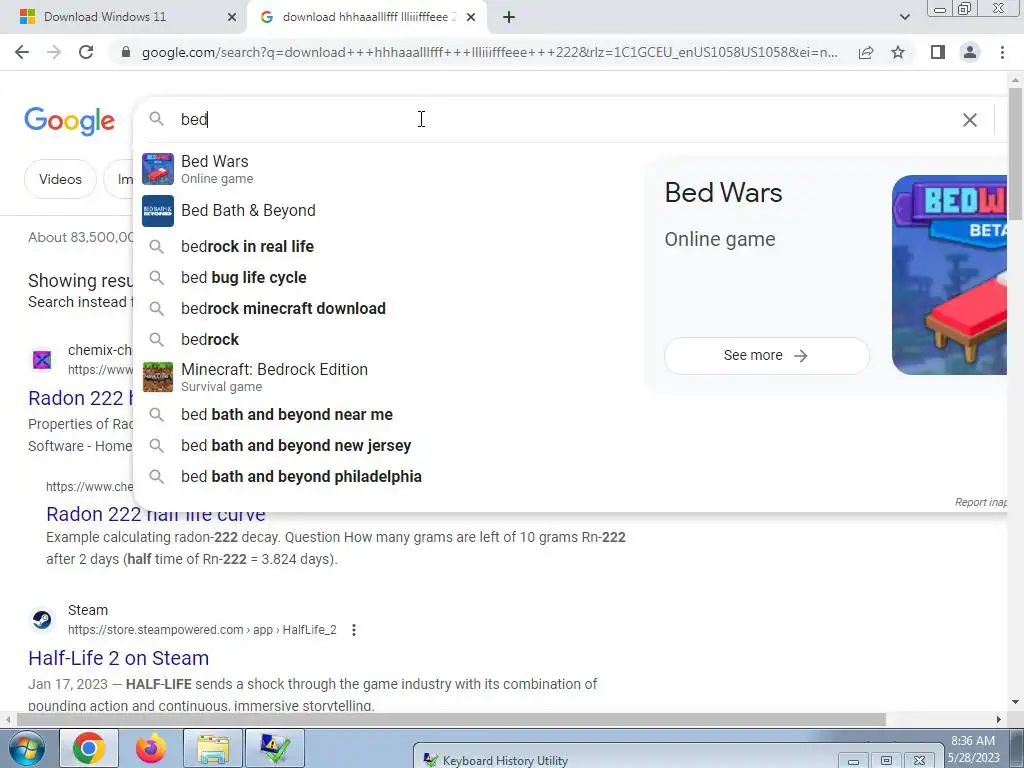Launch Firefox from the taskbar
This screenshot has height=768, width=1024.
151,748
